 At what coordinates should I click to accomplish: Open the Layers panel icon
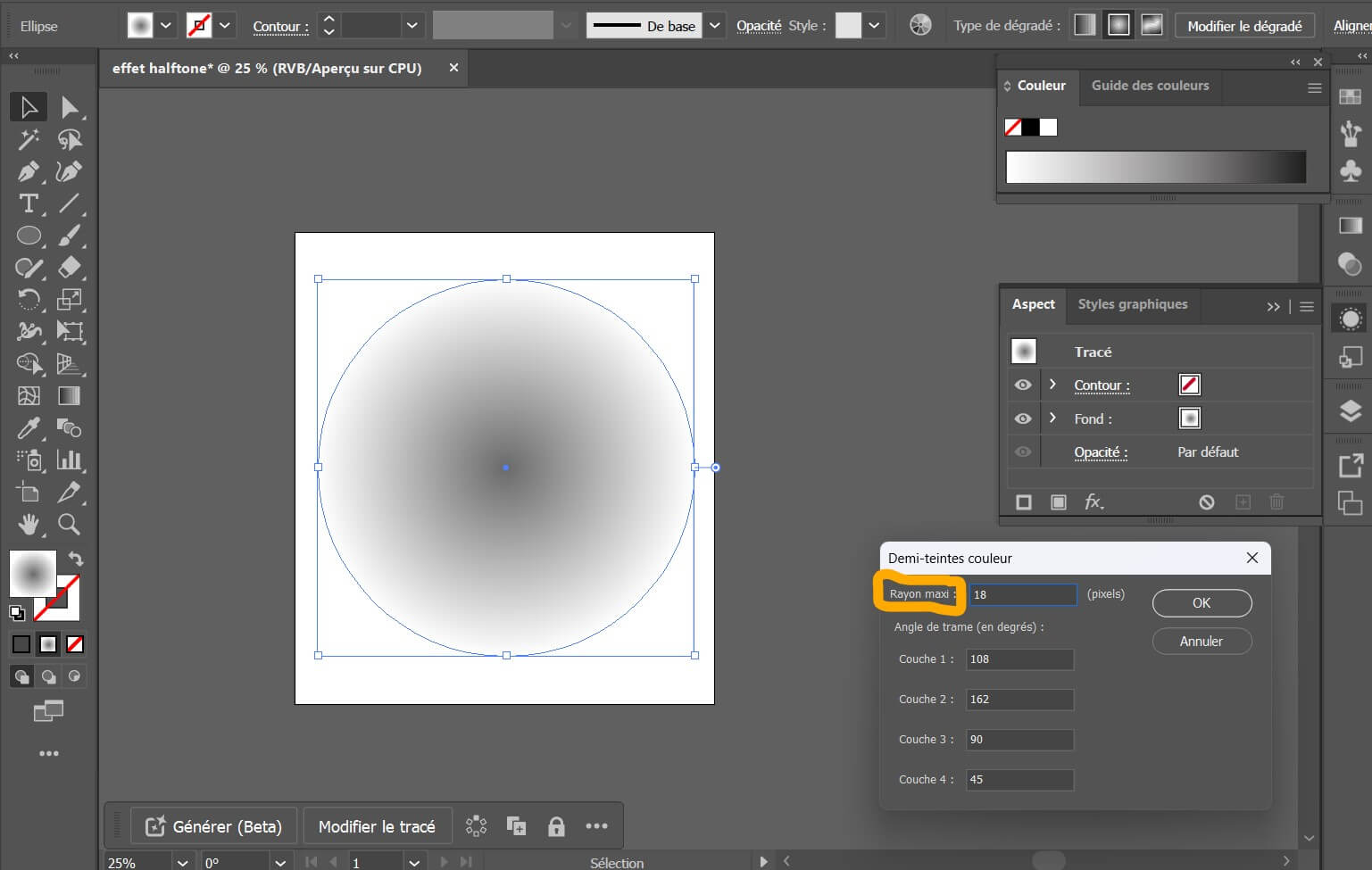[x=1351, y=410]
